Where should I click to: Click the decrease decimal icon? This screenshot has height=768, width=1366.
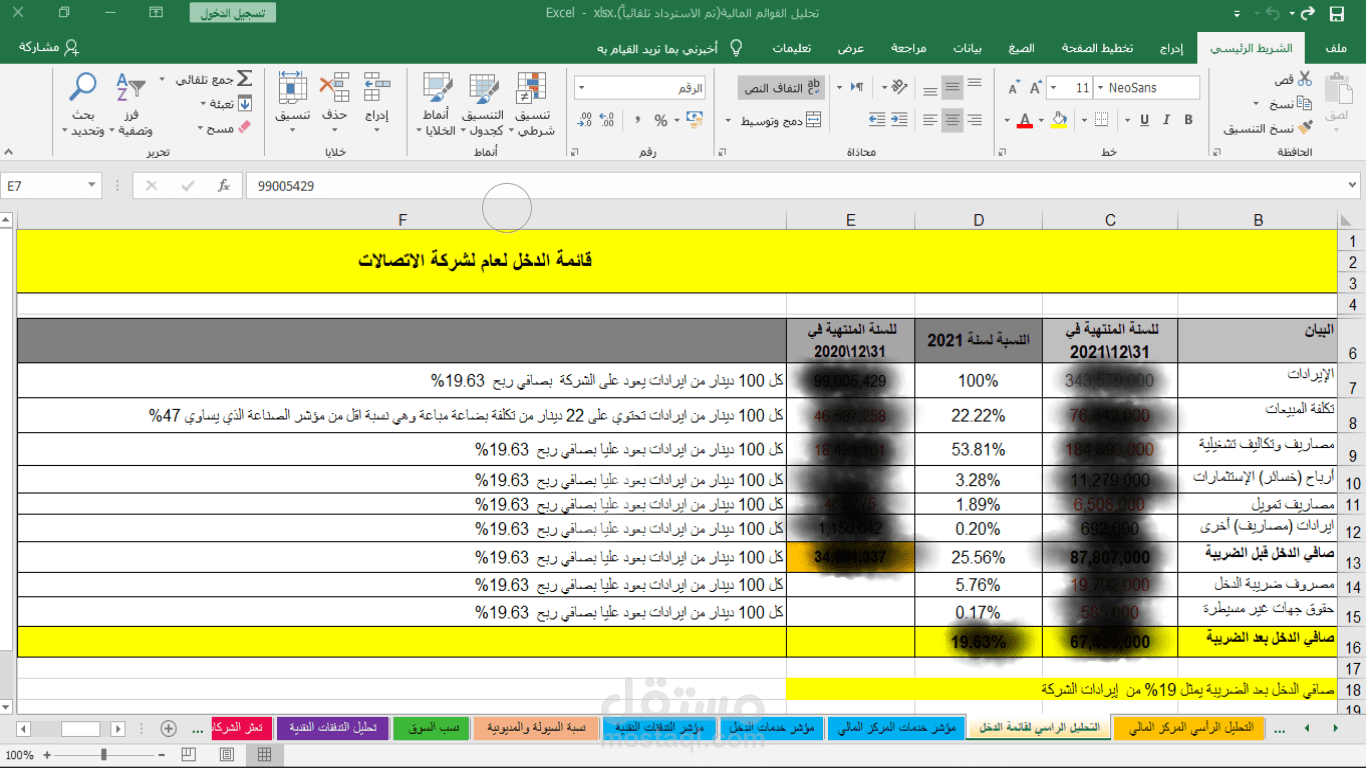pyautogui.click(x=584, y=120)
